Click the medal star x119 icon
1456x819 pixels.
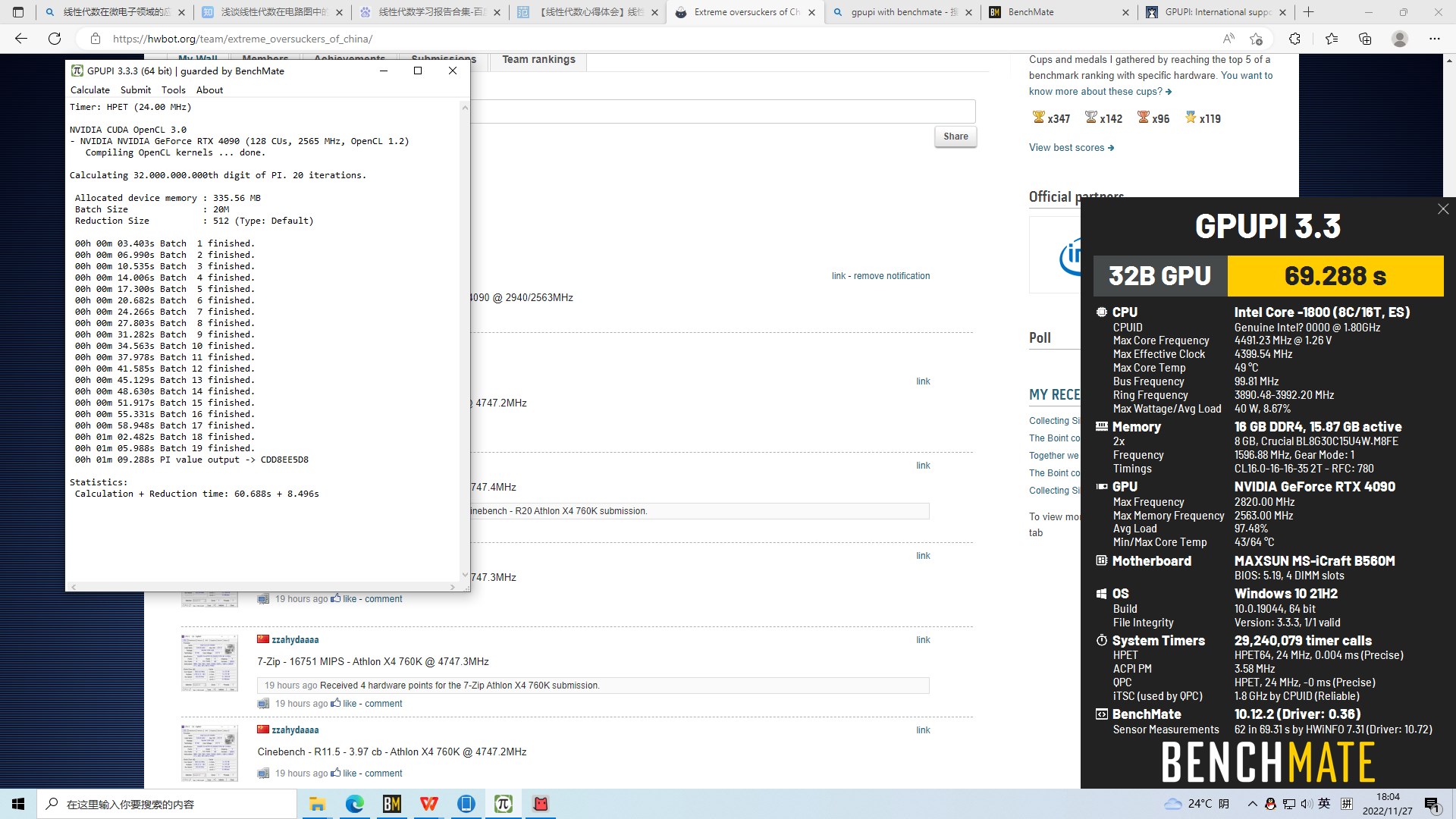(1191, 118)
